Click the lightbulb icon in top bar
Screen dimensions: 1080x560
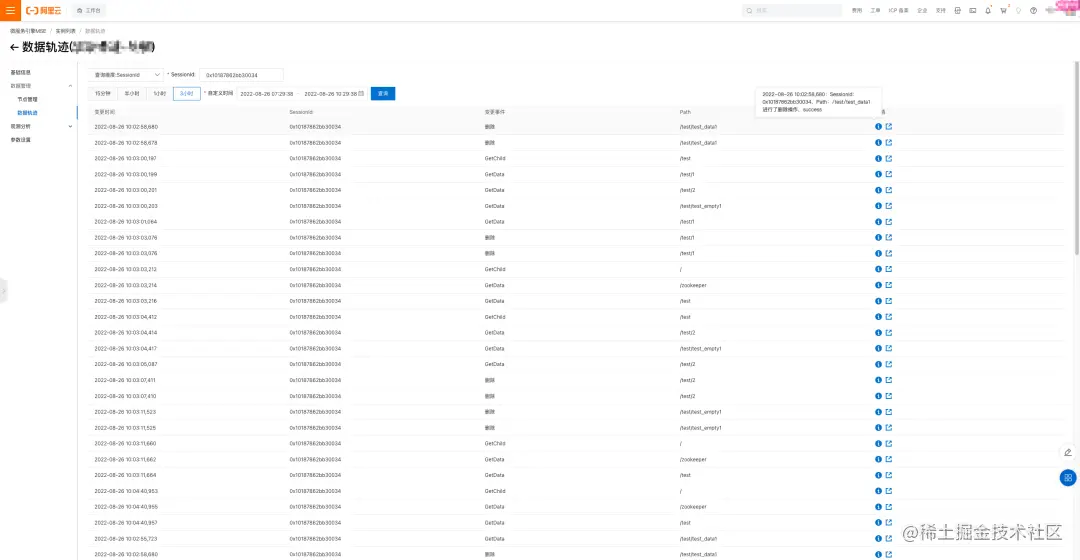(x=1018, y=10)
